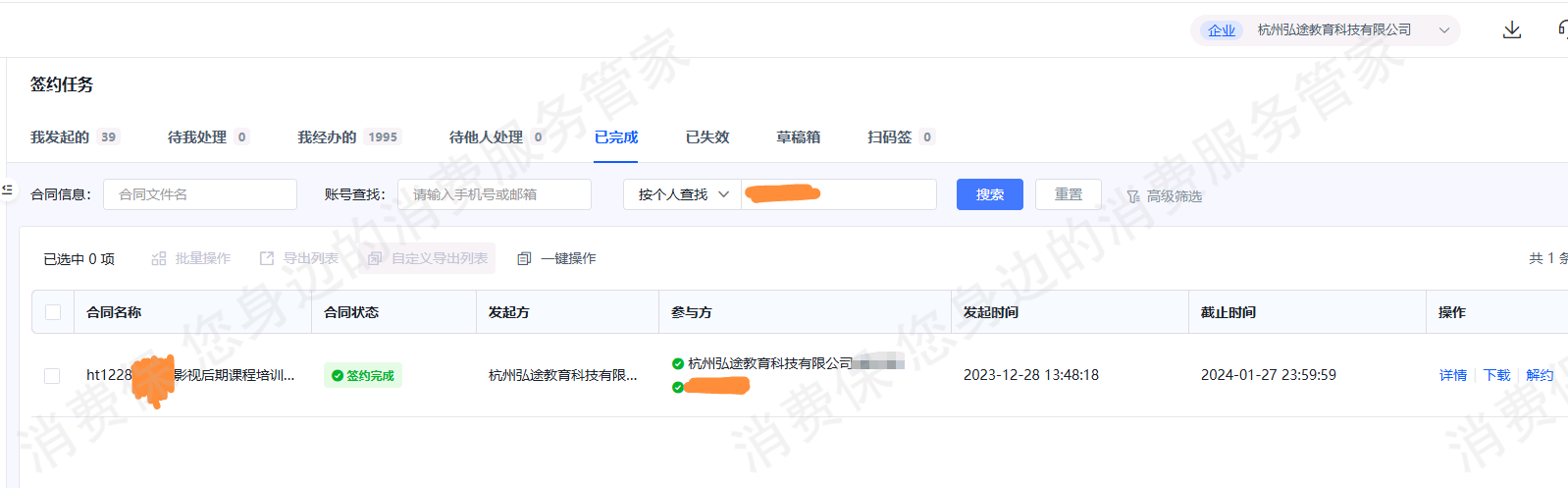Click 下载 link in the operations column
The width and height of the screenshot is (1568, 488).
click(x=1496, y=375)
